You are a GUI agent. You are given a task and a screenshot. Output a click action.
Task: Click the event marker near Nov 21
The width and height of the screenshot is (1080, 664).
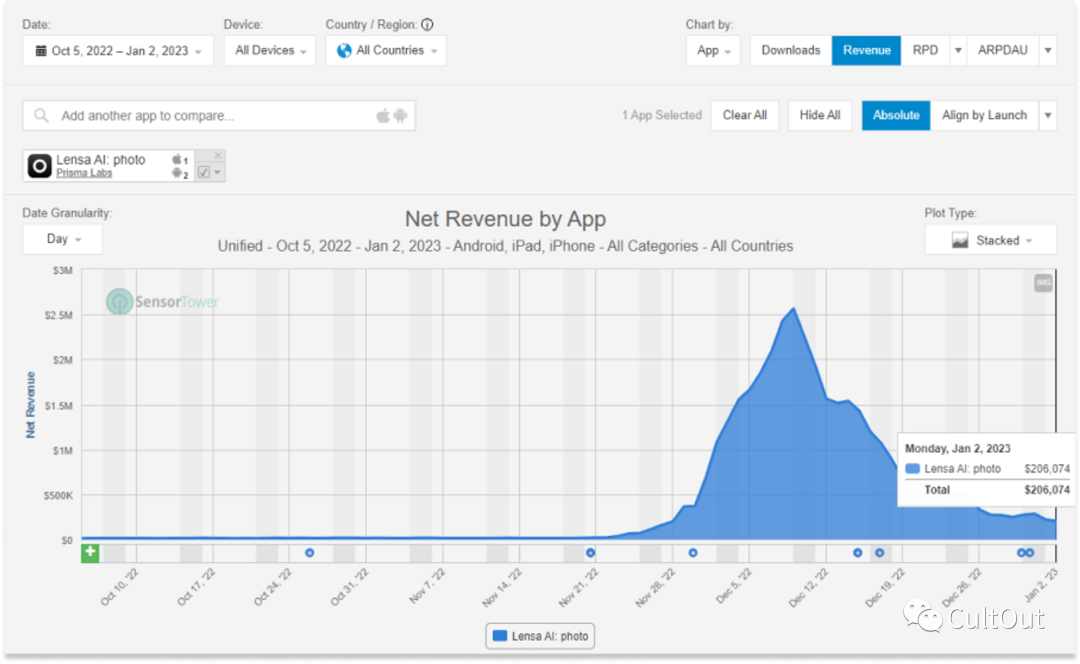590,552
